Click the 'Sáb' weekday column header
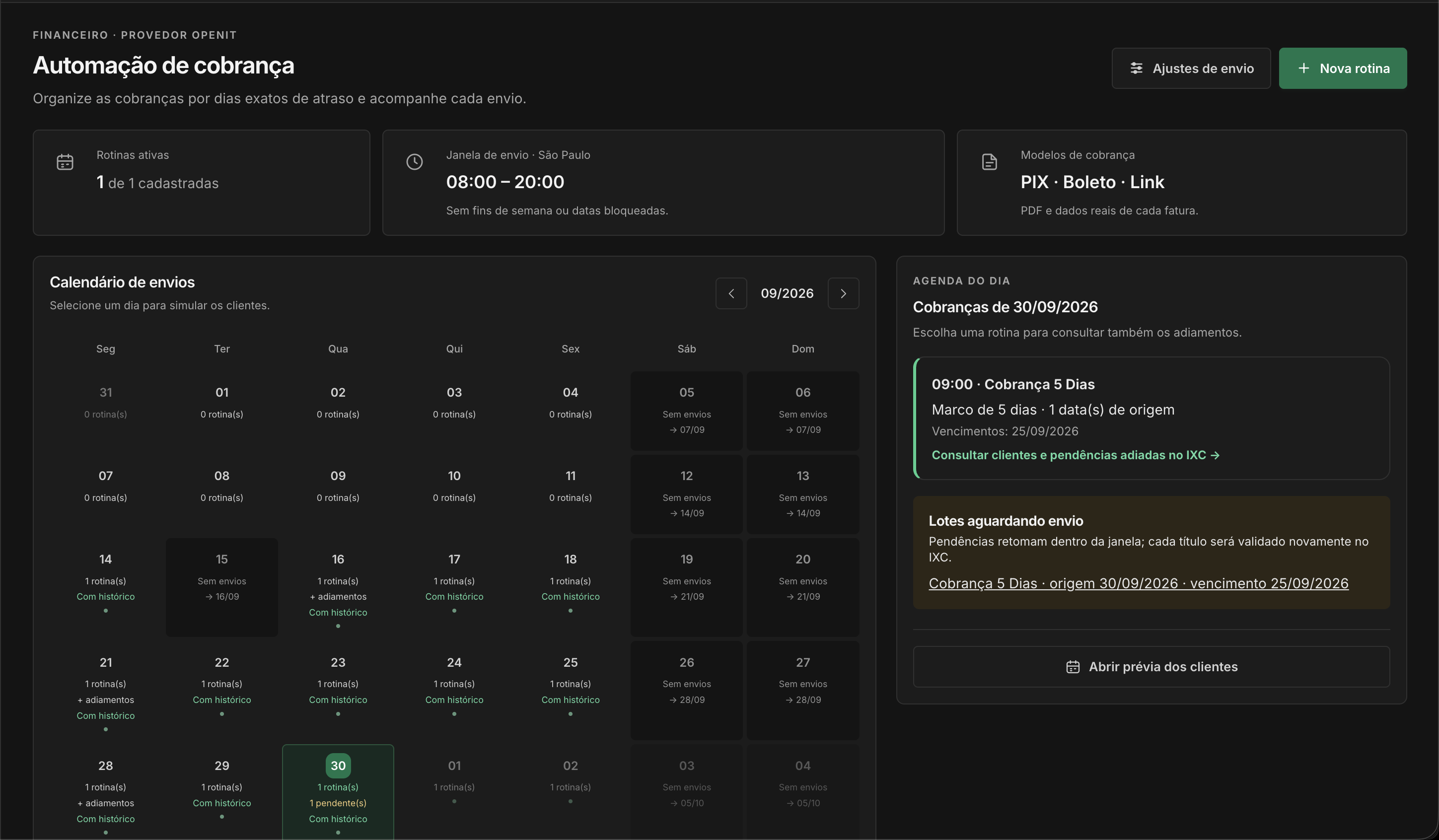This screenshot has height=840, width=1439. click(x=686, y=349)
